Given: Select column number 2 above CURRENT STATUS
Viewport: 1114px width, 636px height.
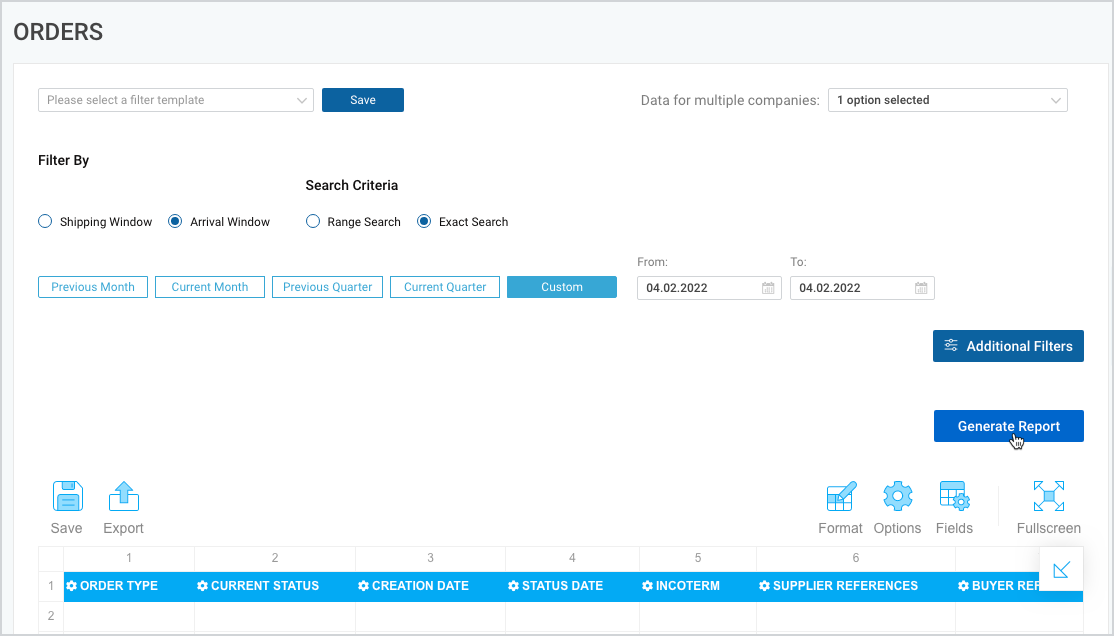Looking at the screenshot, I should click(x=275, y=559).
